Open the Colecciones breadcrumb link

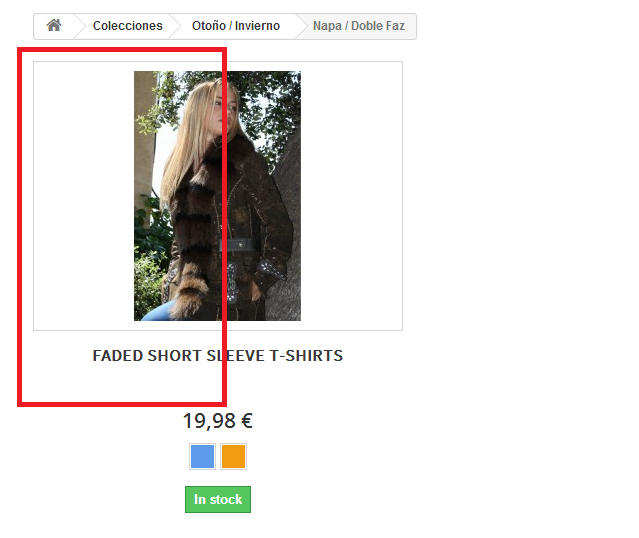[128, 26]
